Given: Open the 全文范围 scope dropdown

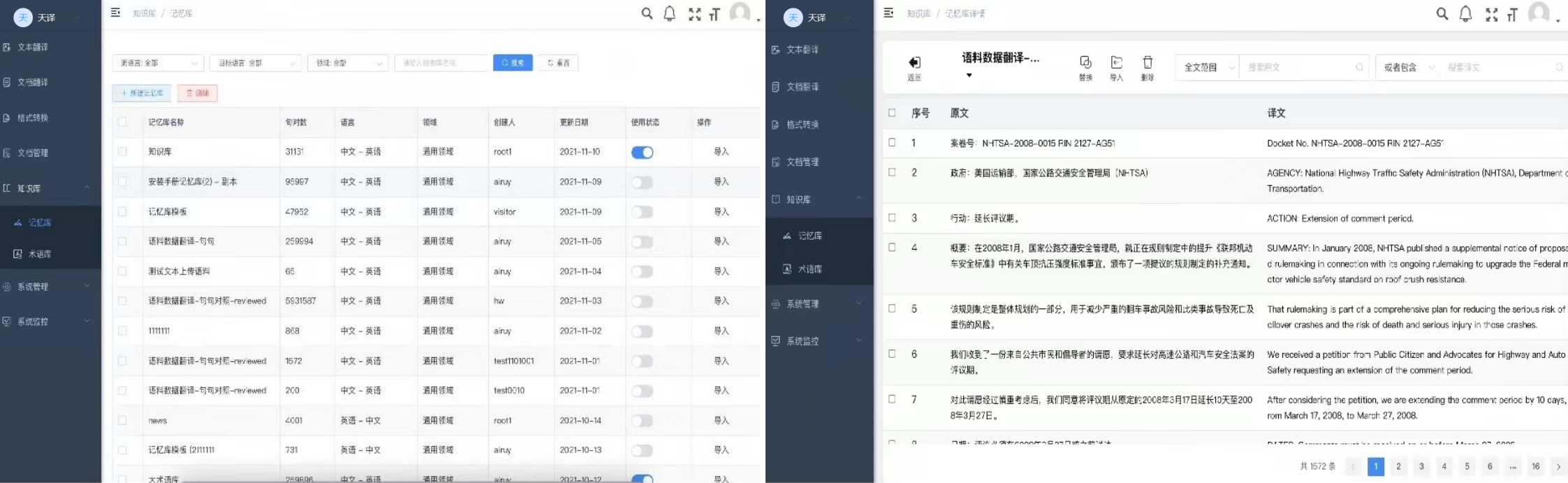Looking at the screenshot, I should 1208,67.
